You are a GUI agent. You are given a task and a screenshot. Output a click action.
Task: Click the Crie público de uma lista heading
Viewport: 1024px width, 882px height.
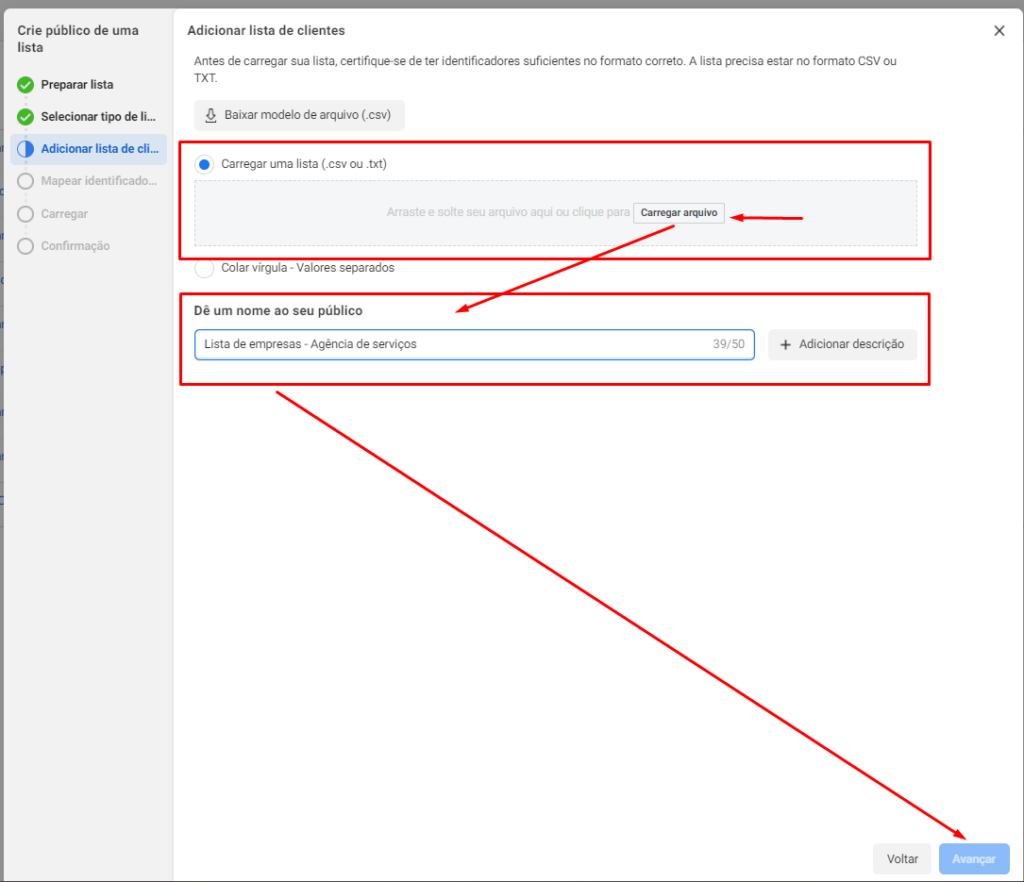pos(78,39)
